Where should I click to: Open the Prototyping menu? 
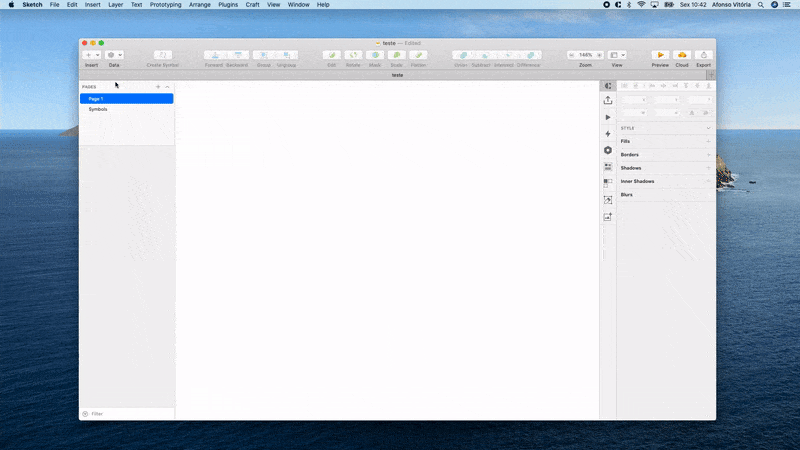pos(166,5)
